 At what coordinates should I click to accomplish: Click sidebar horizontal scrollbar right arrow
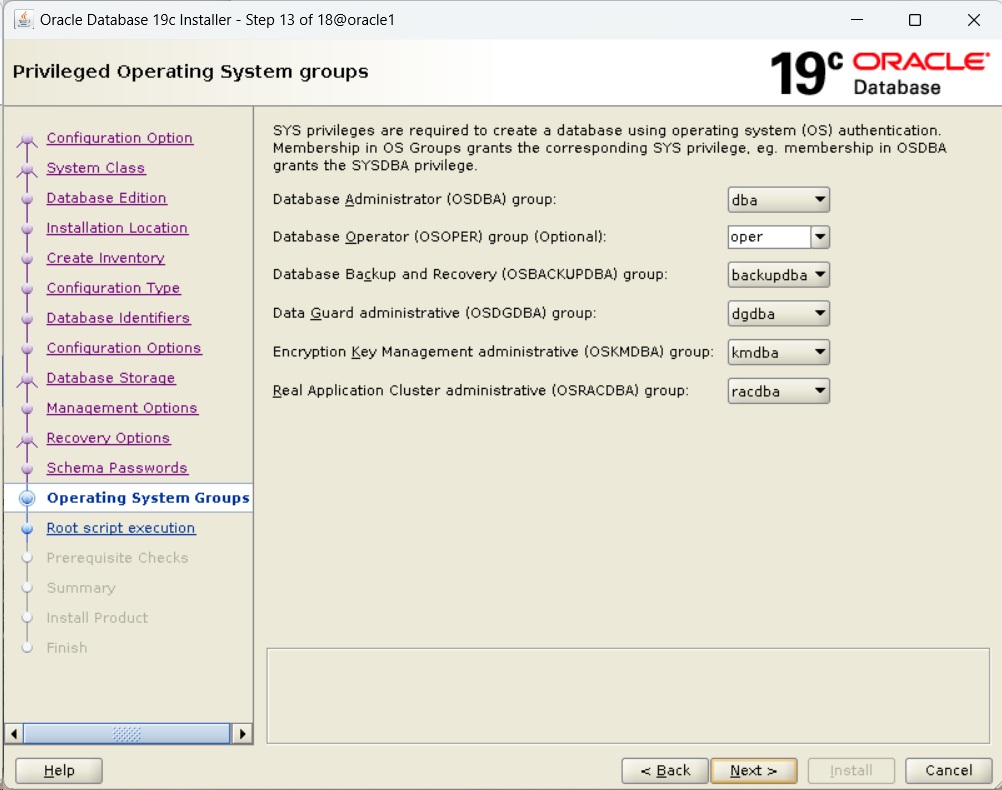click(242, 734)
